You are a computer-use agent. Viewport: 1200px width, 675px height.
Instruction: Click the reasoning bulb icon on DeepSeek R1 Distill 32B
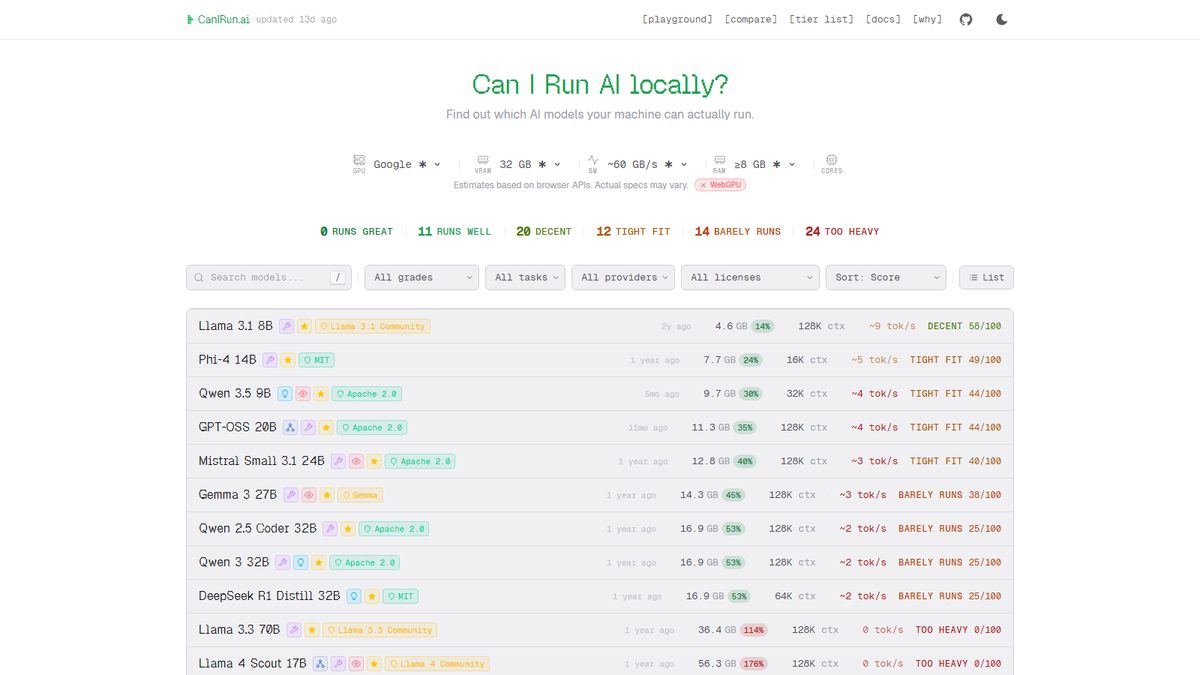353,596
